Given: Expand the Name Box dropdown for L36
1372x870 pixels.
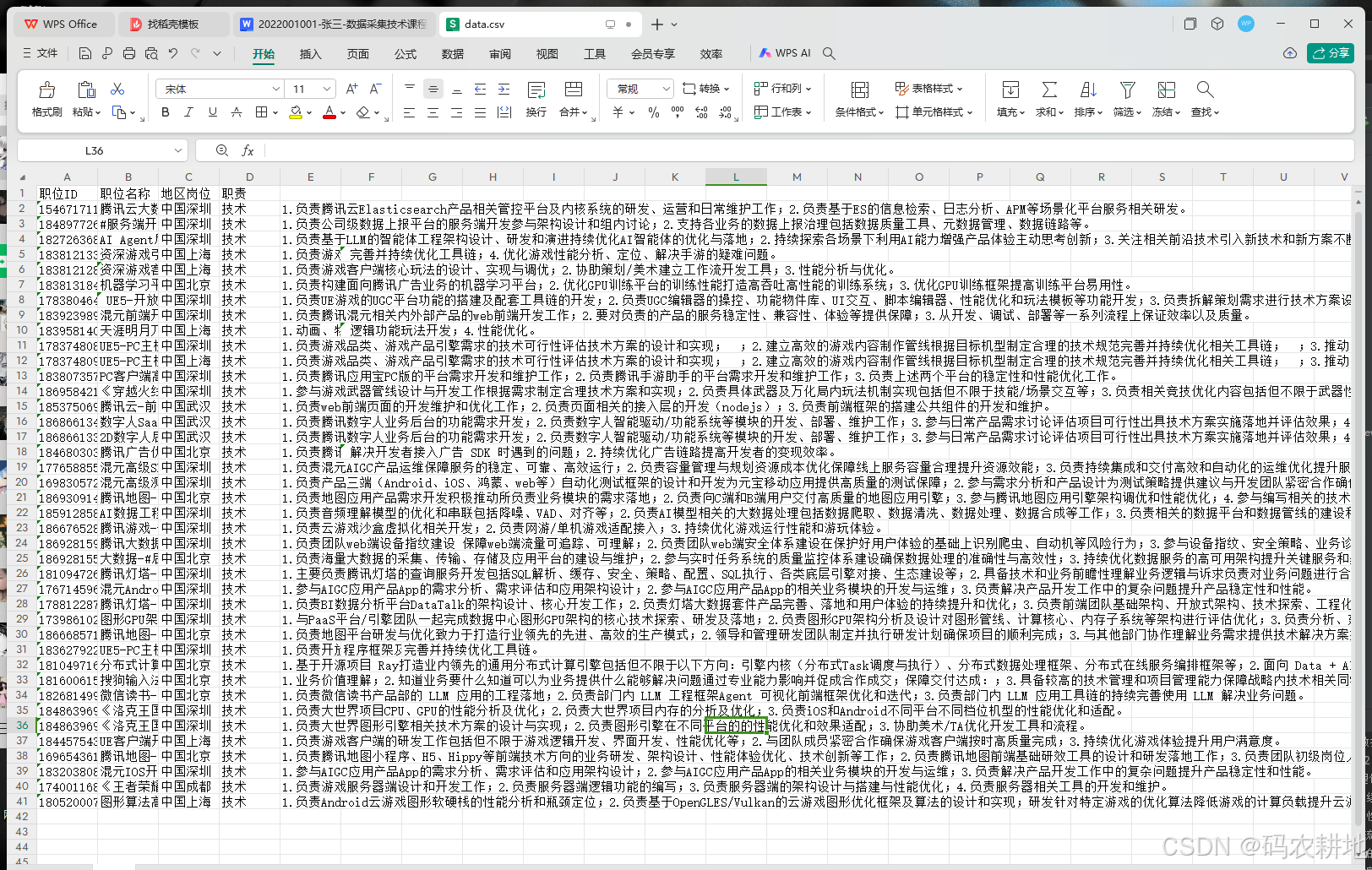Looking at the screenshot, I should tap(178, 150).
